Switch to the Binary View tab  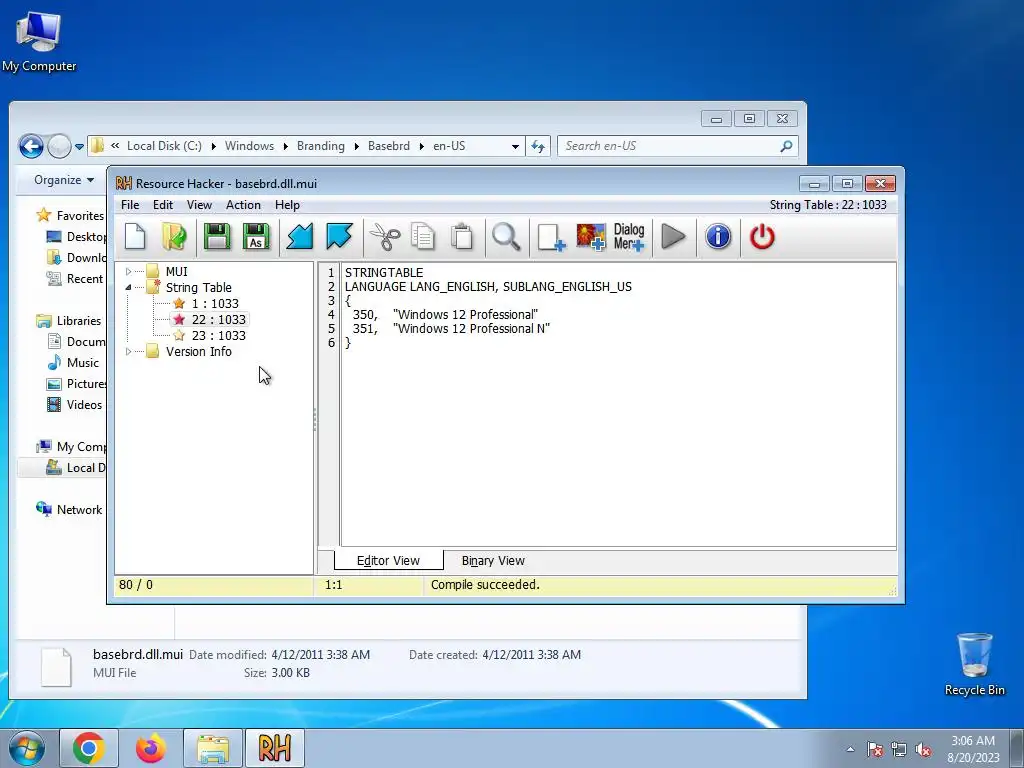(493, 560)
